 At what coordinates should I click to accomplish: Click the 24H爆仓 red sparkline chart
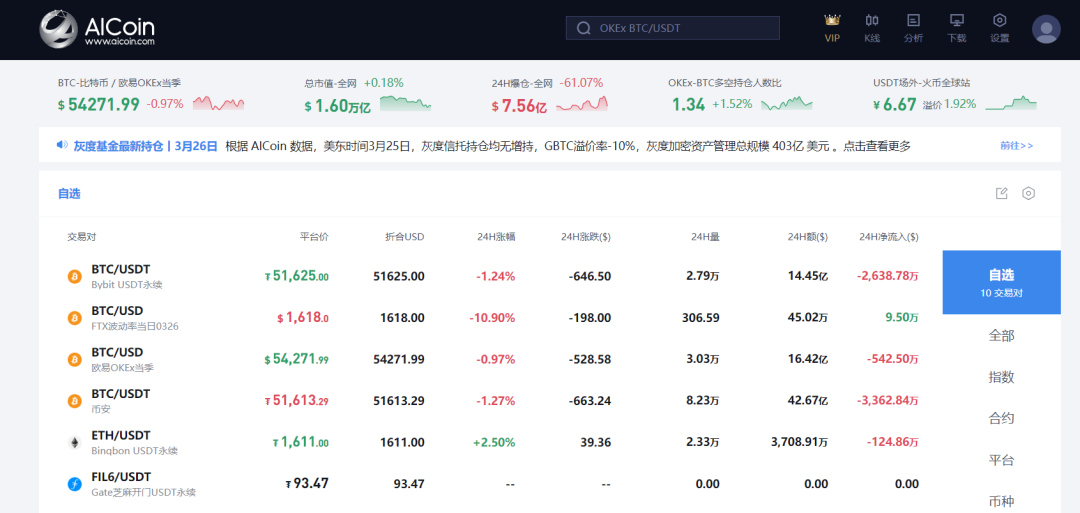coord(582,104)
